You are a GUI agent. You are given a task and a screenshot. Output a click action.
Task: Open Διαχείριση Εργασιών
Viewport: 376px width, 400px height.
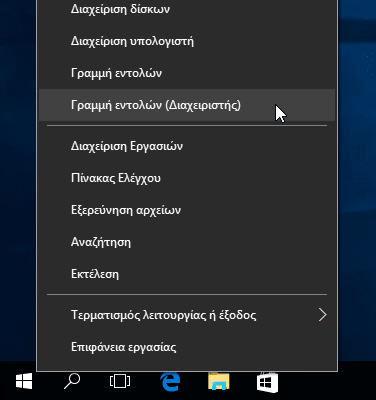pyautogui.click(x=187, y=146)
